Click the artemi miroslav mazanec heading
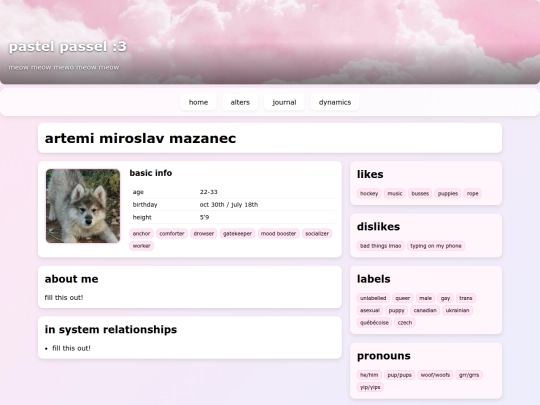This screenshot has width=540, height=405. point(141,138)
